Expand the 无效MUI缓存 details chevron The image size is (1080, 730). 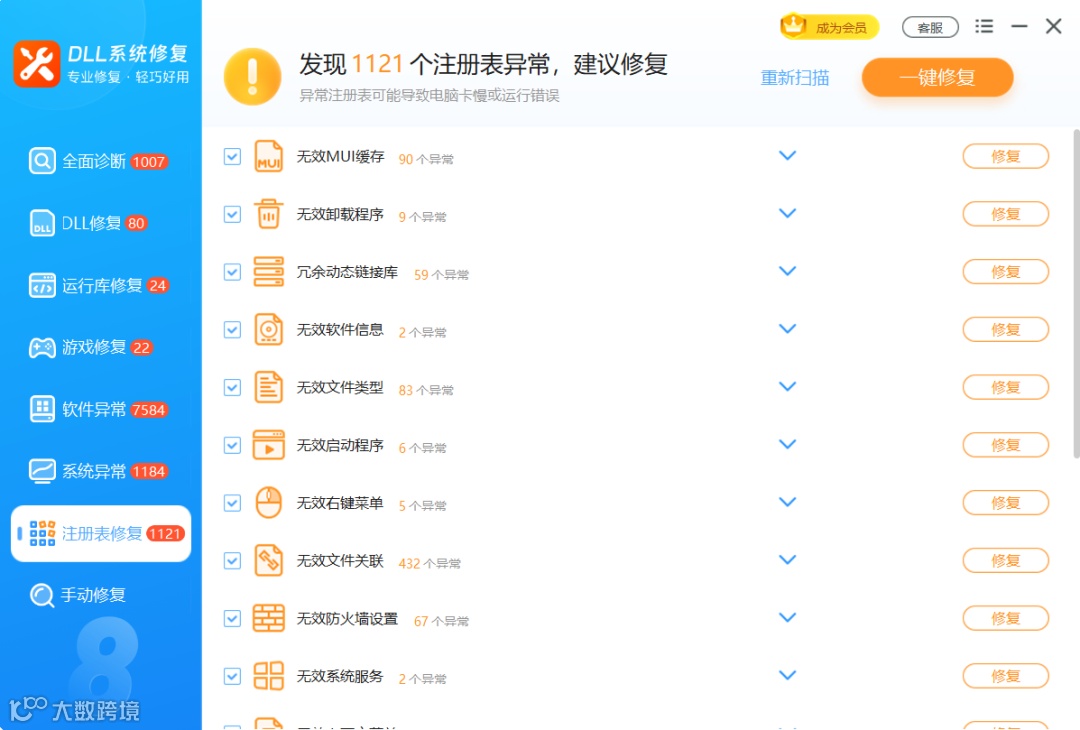click(x=787, y=156)
